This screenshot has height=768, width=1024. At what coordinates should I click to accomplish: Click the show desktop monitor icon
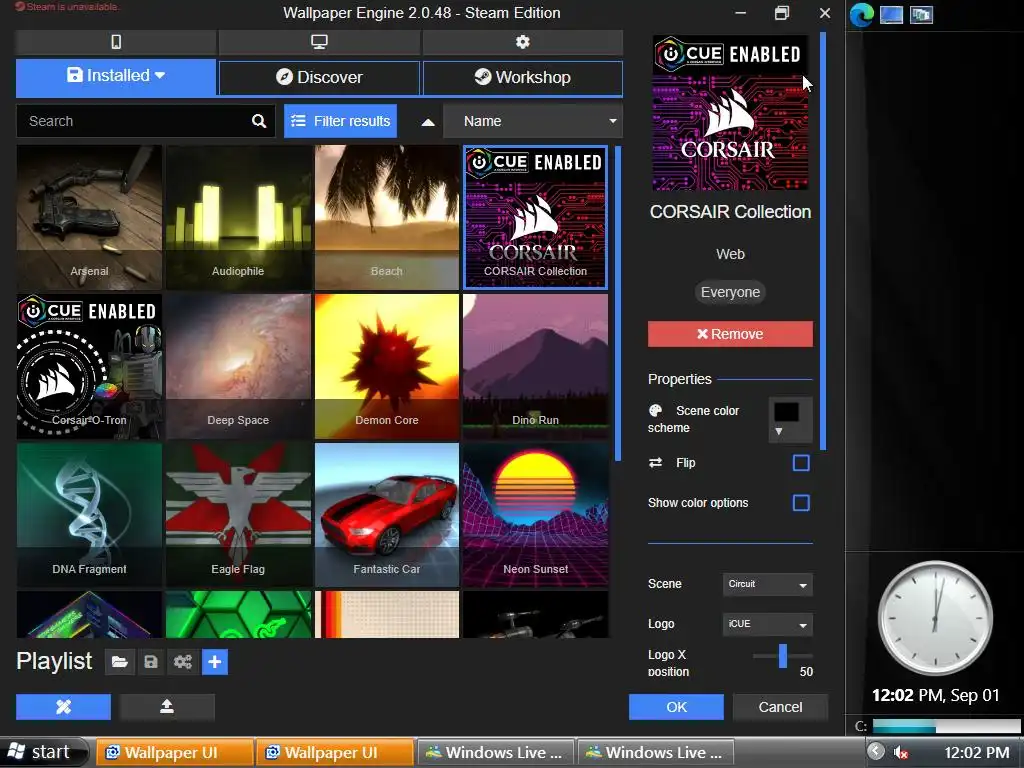click(x=891, y=14)
